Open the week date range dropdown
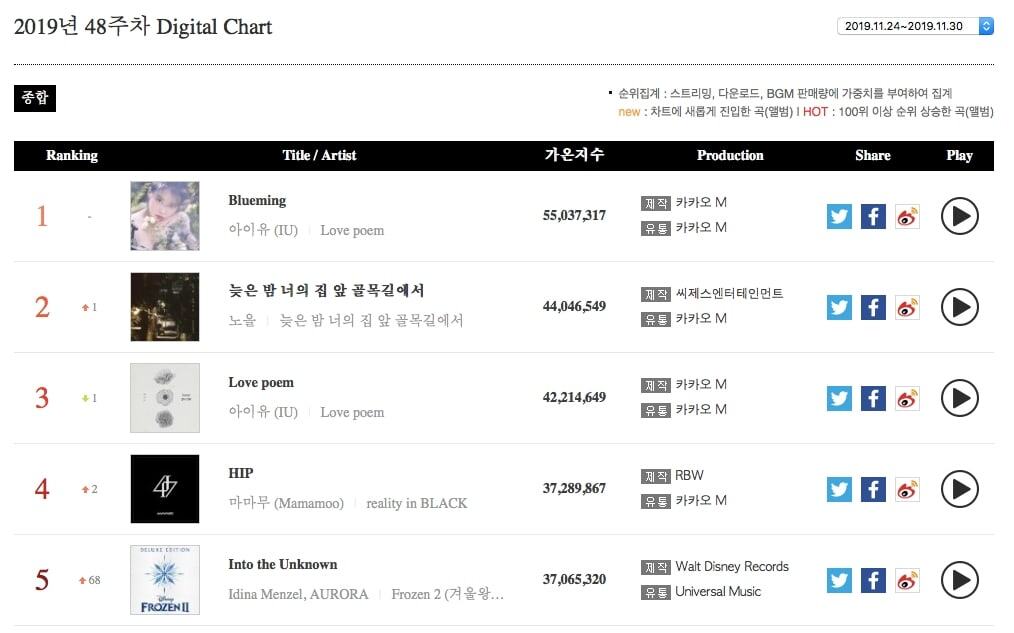Screen dimensions: 1014x633 pyautogui.click(x=915, y=26)
